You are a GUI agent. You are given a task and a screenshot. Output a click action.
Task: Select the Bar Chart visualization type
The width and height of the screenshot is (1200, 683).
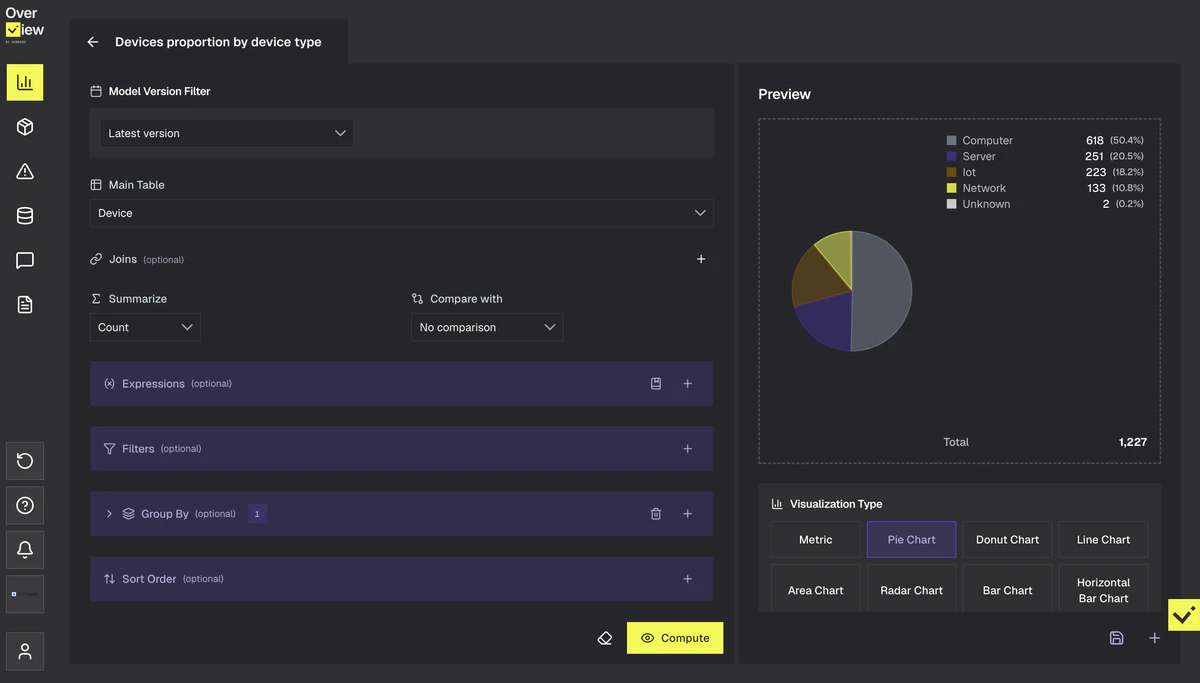(x=1007, y=590)
